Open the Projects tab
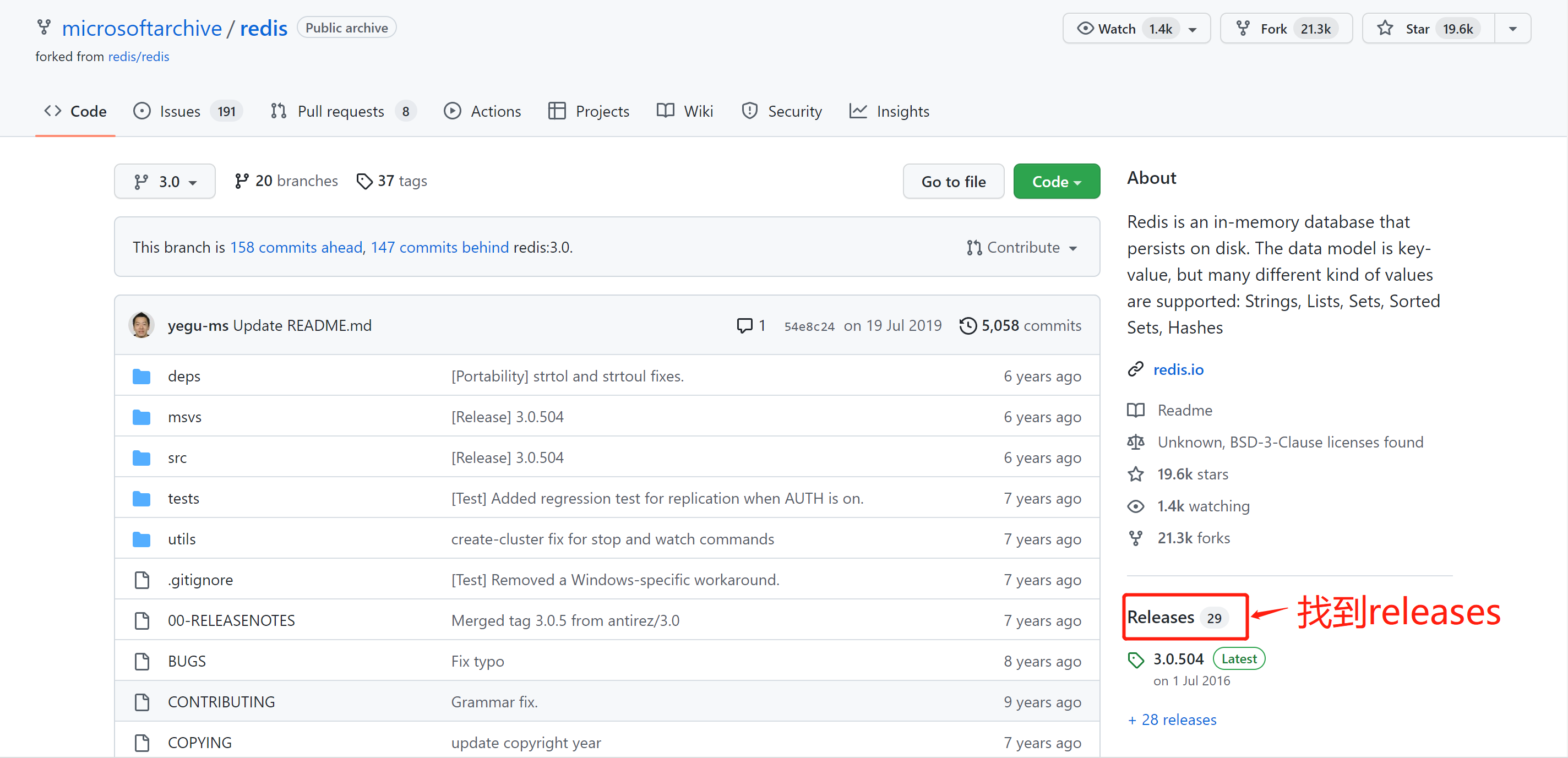The height and width of the screenshot is (758, 1568). [x=589, y=111]
